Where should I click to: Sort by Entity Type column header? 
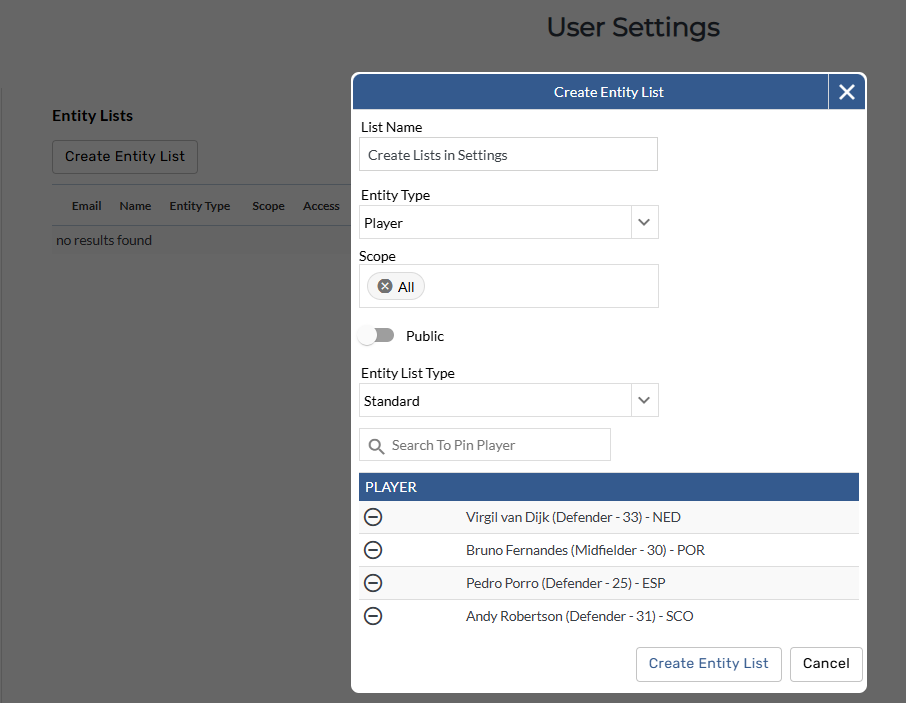(x=199, y=206)
